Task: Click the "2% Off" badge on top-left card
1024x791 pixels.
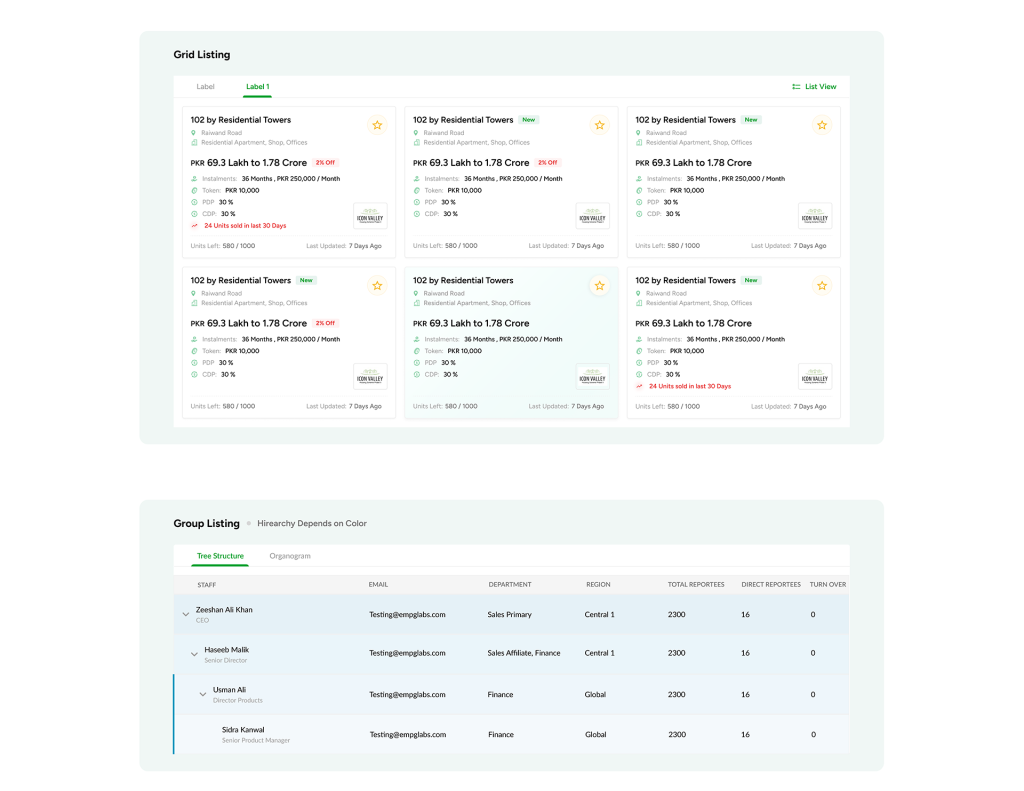Action: click(x=325, y=162)
